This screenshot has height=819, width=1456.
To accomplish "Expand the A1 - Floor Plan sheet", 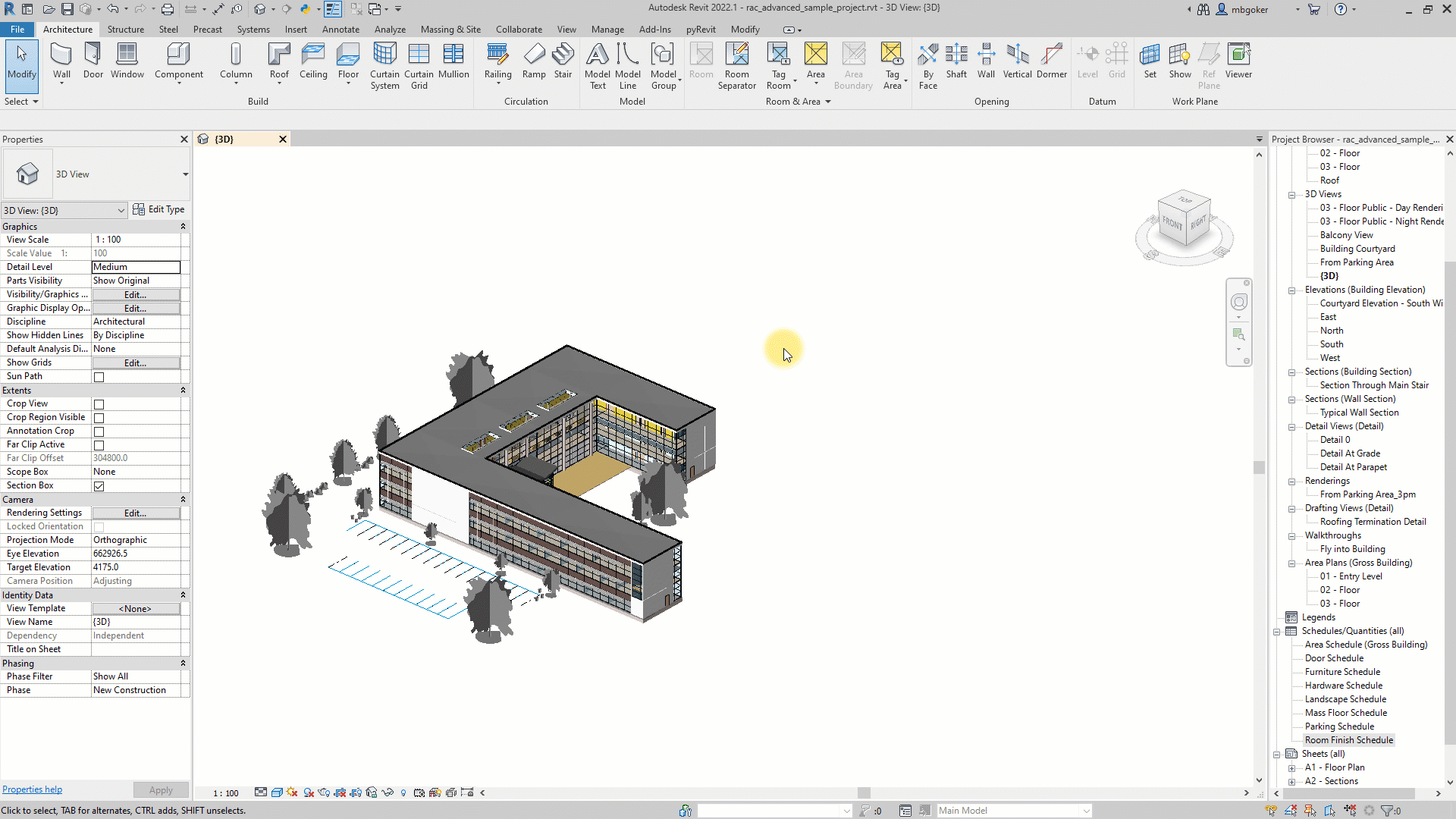I will click(x=1293, y=767).
